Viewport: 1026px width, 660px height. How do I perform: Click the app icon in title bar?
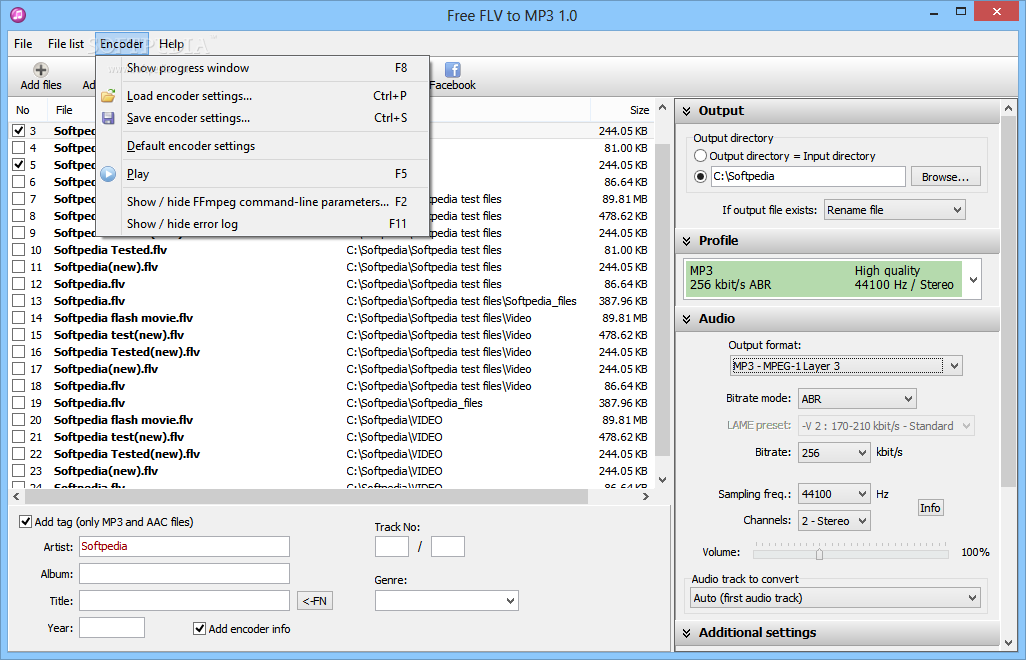point(18,14)
